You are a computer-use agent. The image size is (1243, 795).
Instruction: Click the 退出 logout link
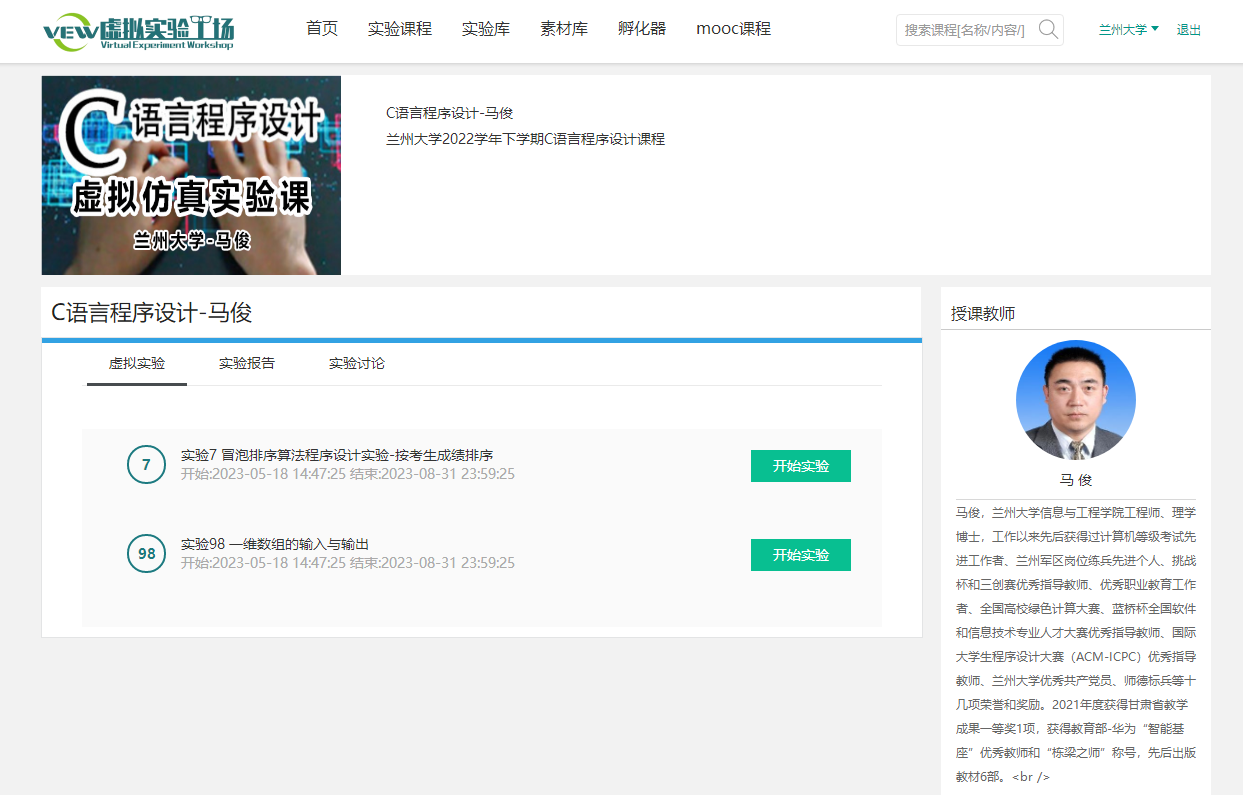pos(1189,30)
